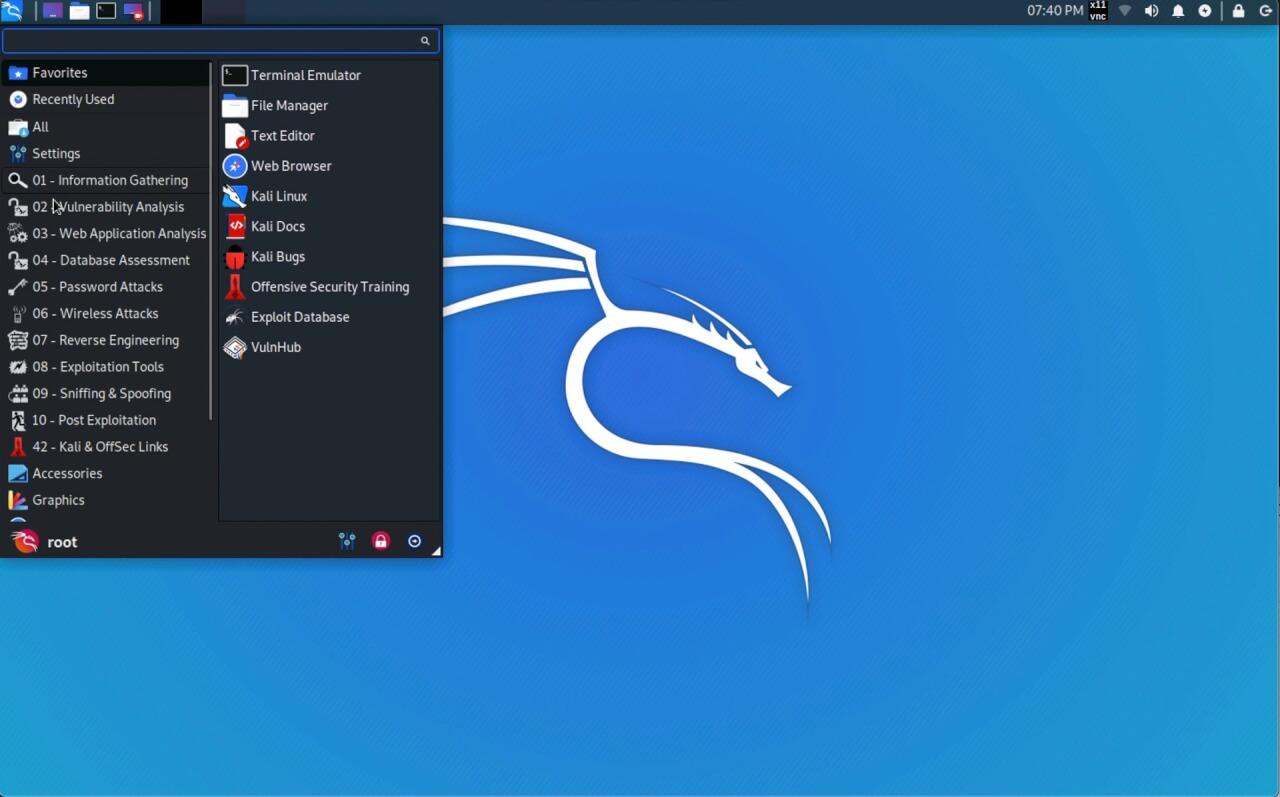Select the 01 - Information Gathering category
The image size is (1280, 797).
click(109, 180)
